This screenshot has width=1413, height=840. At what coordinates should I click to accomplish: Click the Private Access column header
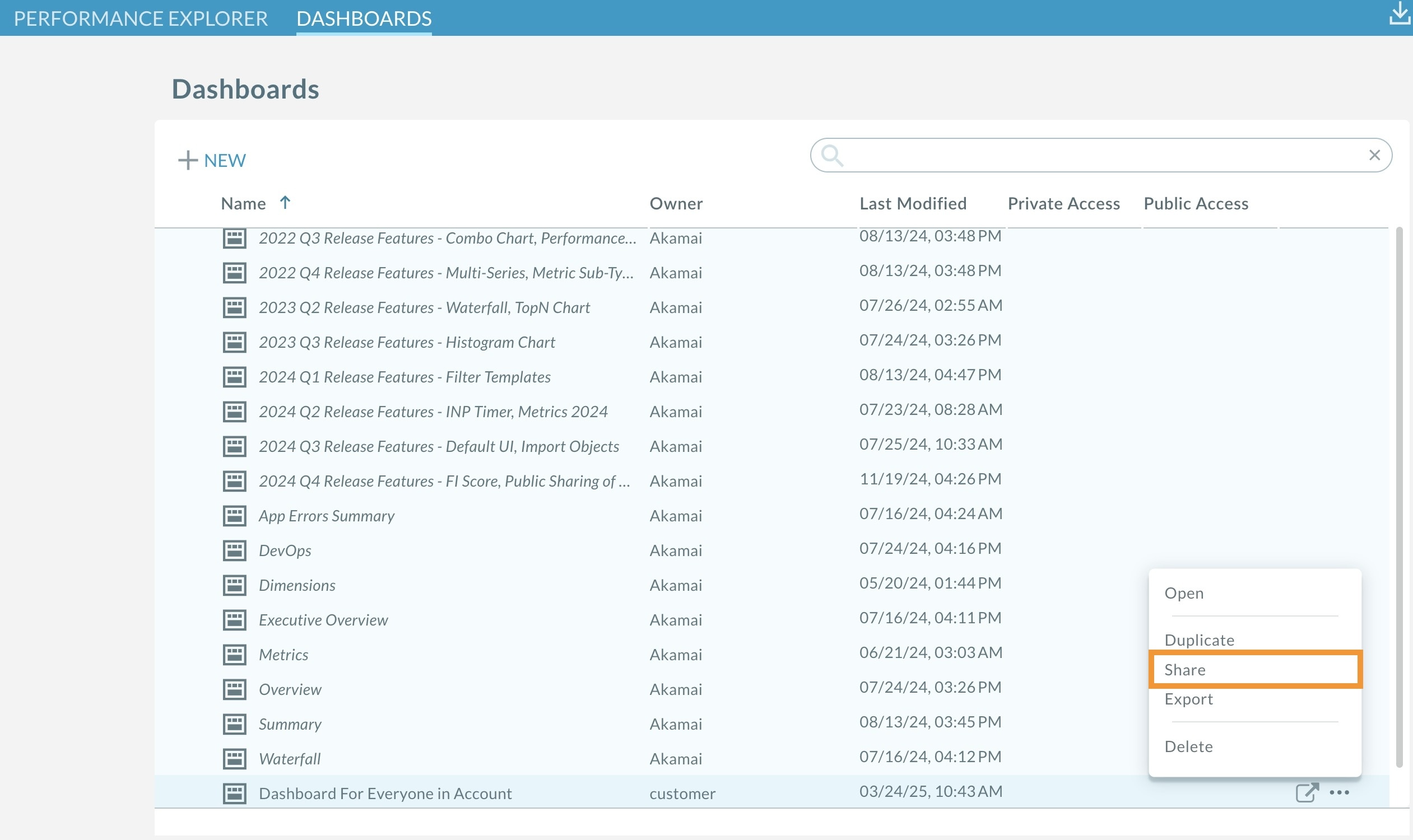[x=1063, y=203]
